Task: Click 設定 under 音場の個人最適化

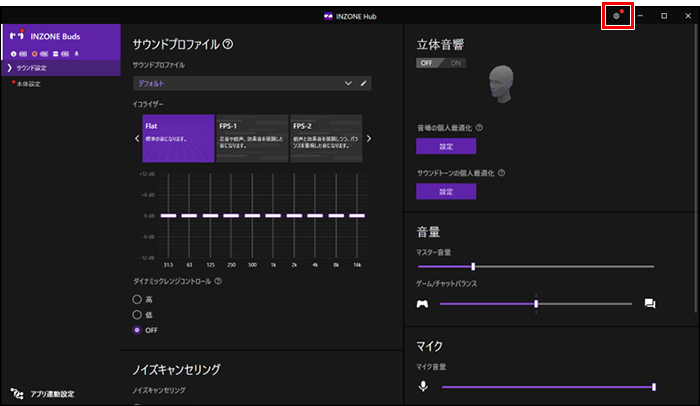Action: [446, 146]
